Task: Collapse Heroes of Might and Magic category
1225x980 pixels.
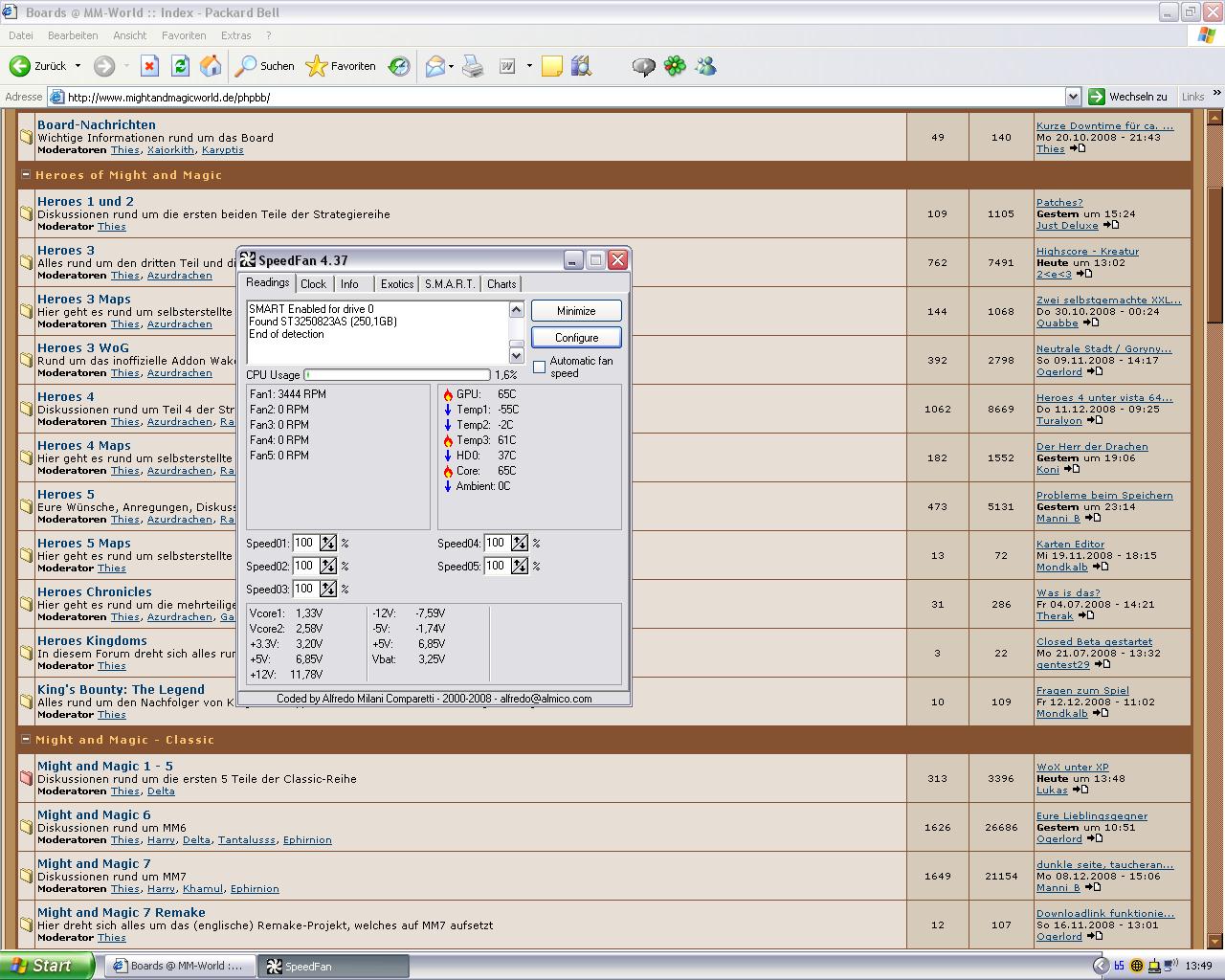Action: click(26, 175)
